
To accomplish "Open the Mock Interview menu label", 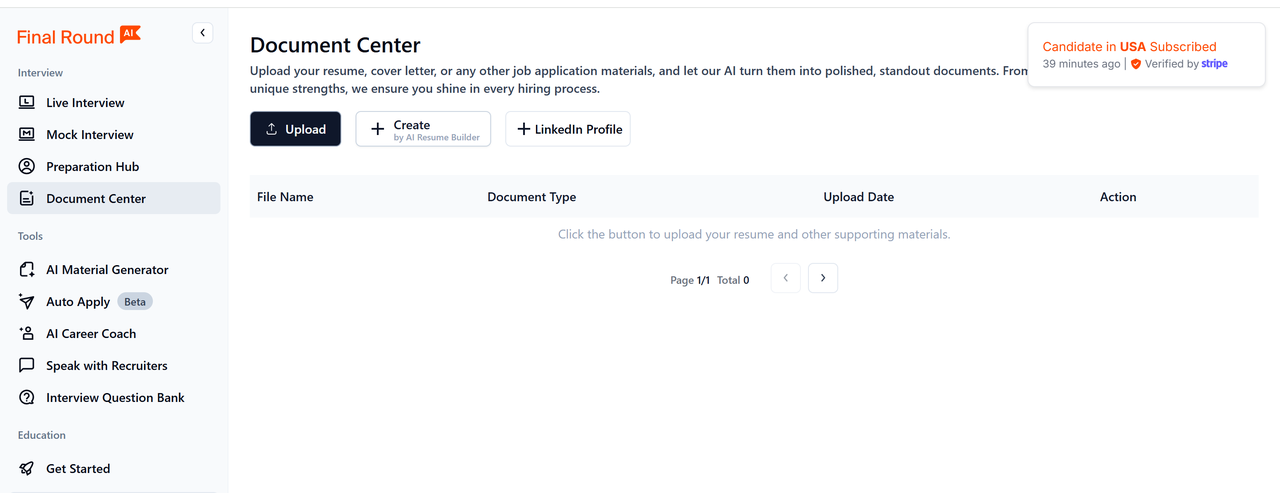I will pyautogui.click(x=90, y=135).
